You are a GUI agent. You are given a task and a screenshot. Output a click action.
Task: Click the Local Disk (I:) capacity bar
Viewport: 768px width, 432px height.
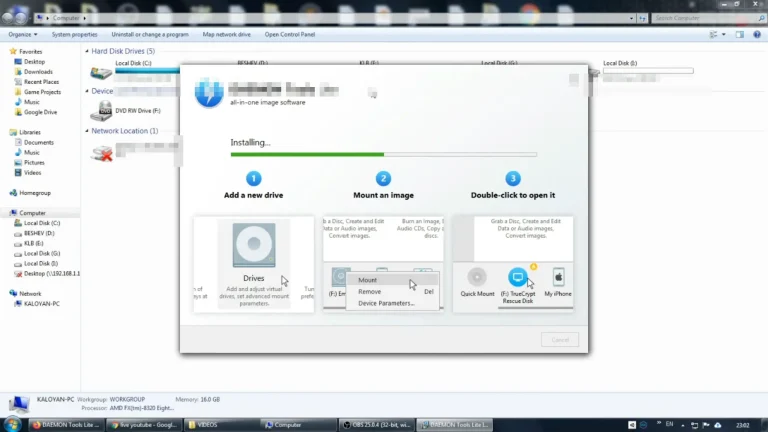[648, 71]
